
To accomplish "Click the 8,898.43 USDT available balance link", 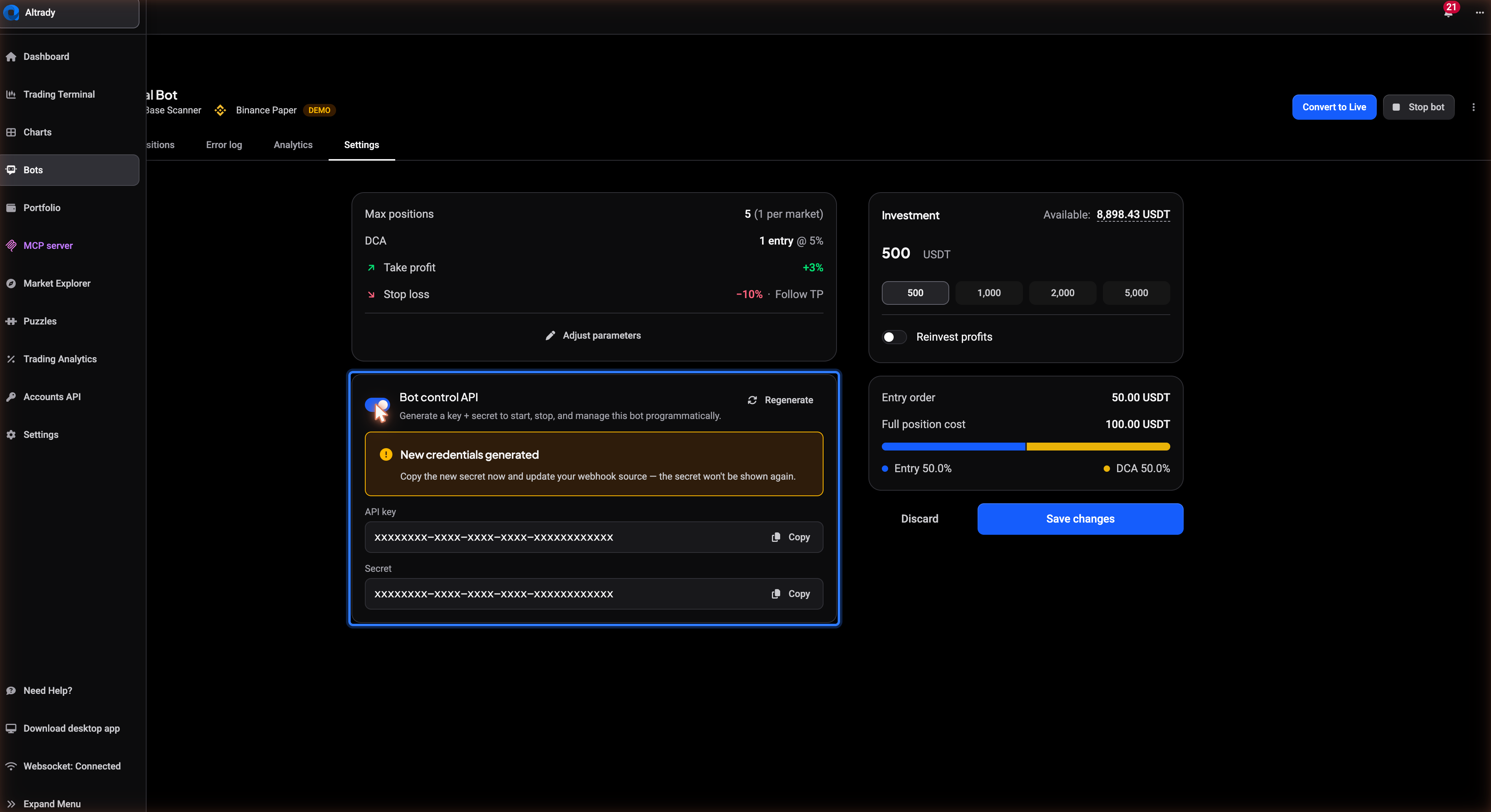I will coord(1133,215).
